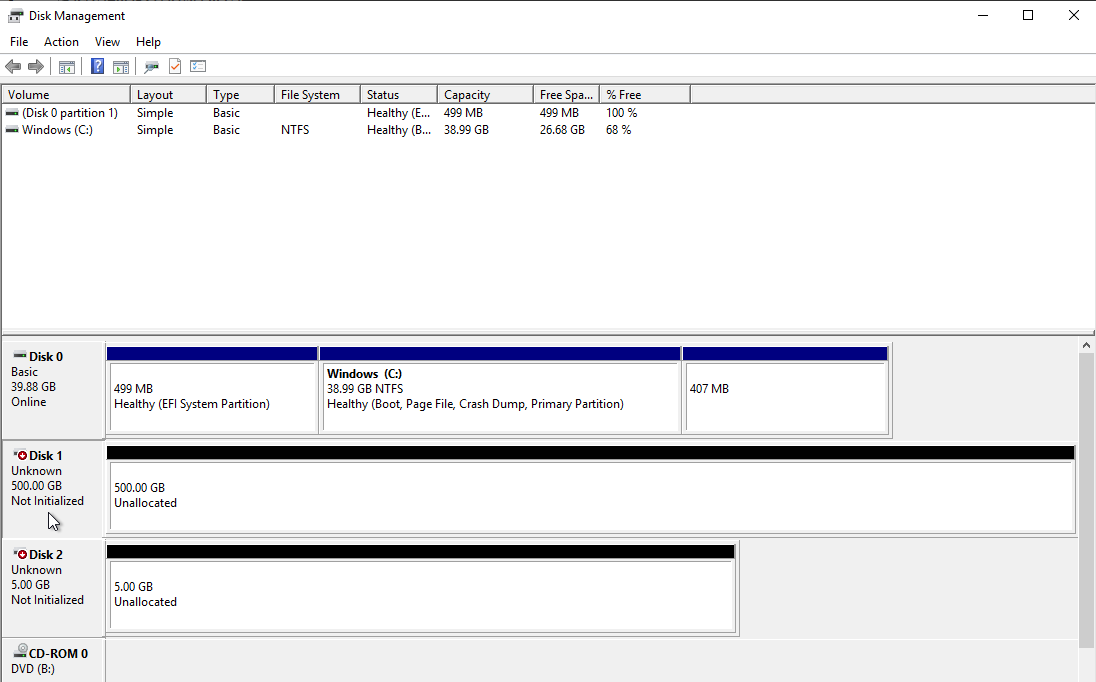Open the View menu
The height and width of the screenshot is (682, 1096).
coord(108,42)
